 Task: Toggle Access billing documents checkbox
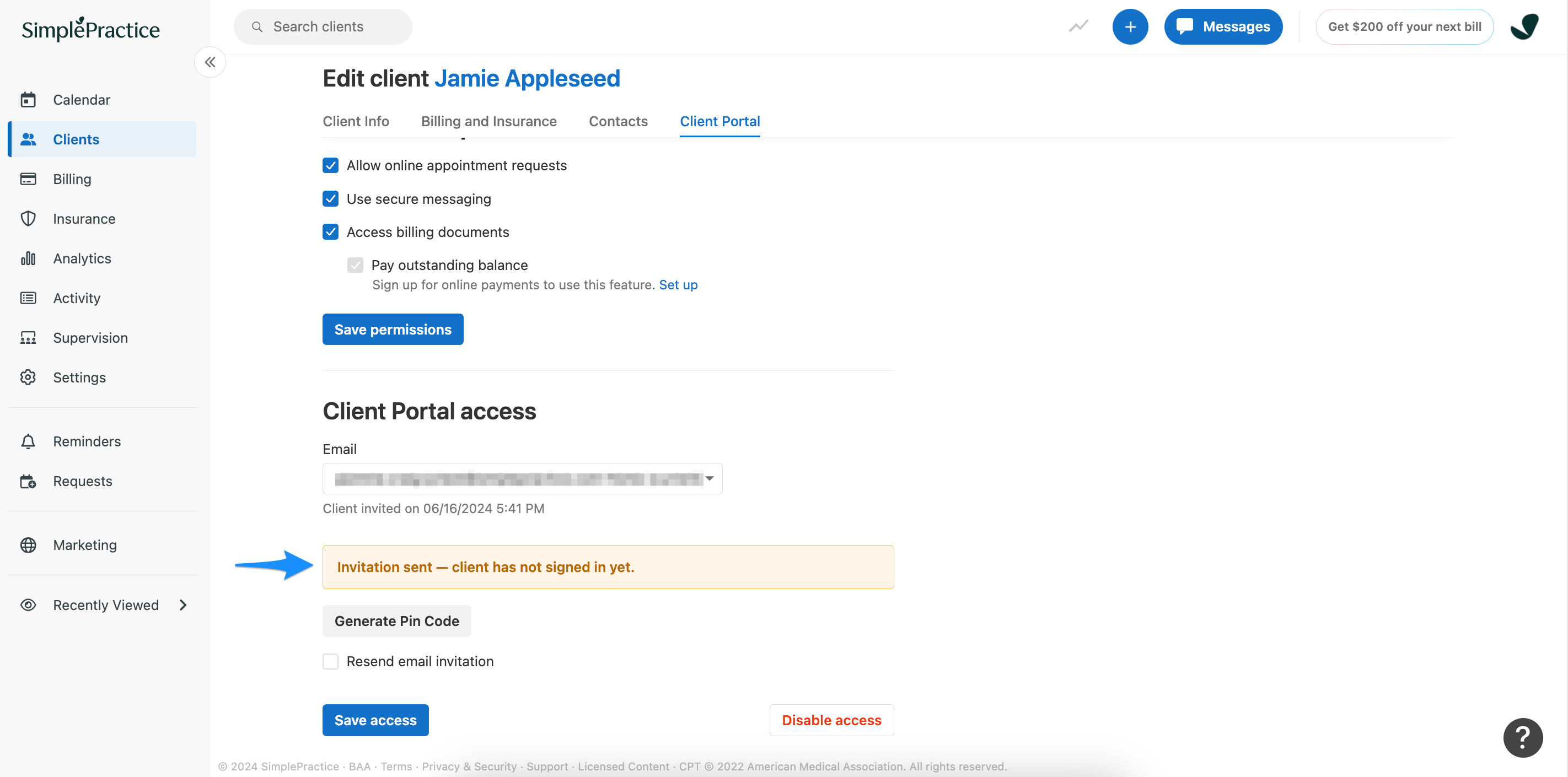330,231
